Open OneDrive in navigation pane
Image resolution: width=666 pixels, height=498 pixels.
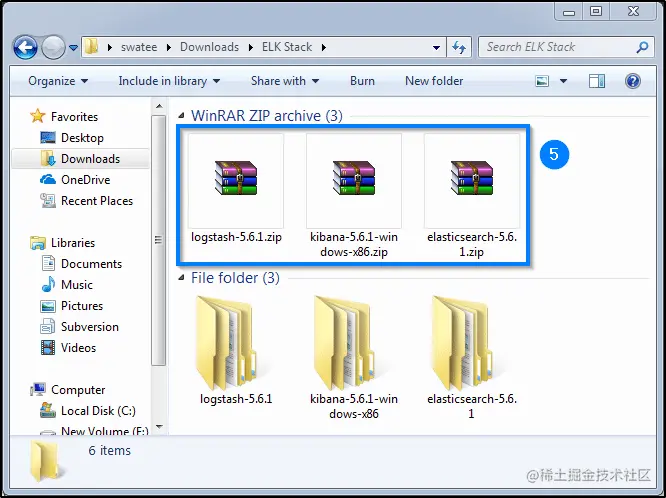coord(85,180)
